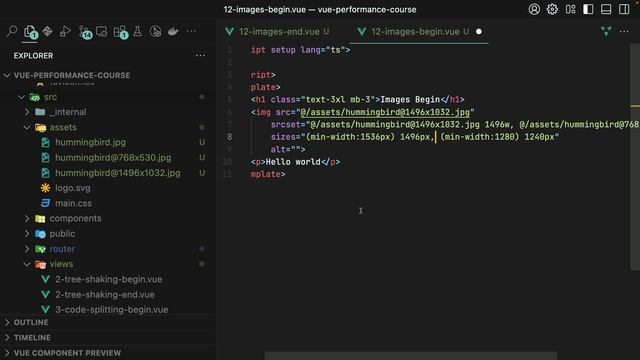Open 2-tree-shaking-begin.vue
Image resolution: width=640 pixels, height=360 pixels.
[108, 279]
